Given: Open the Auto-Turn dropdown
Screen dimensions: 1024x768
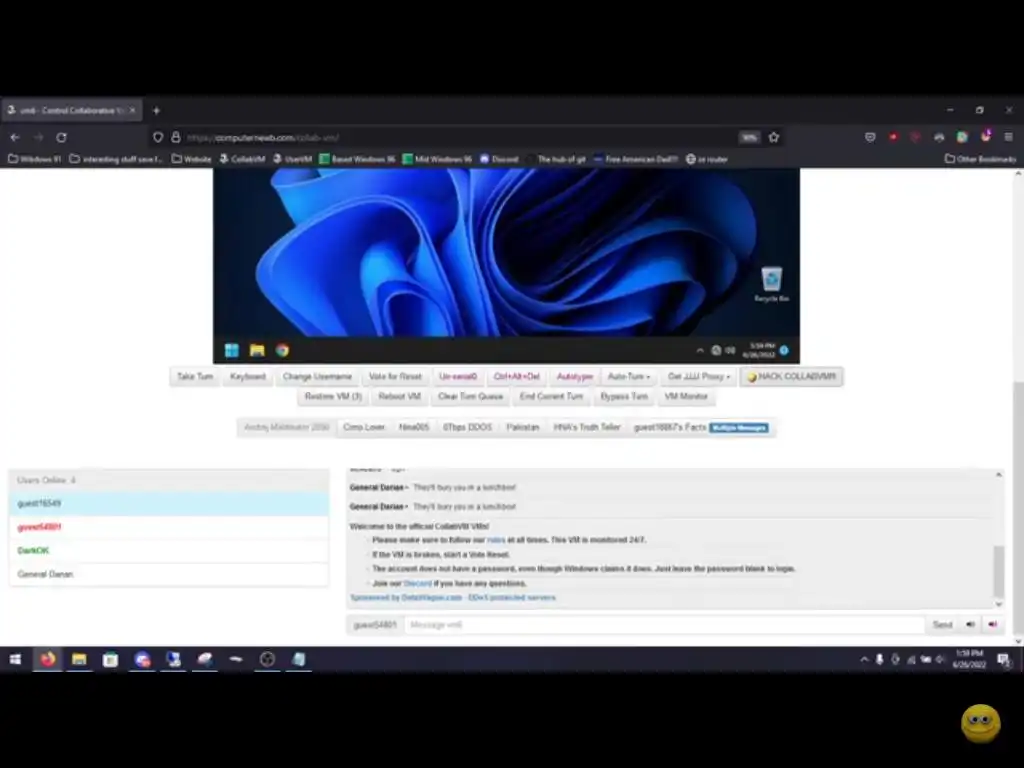Looking at the screenshot, I should (628, 377).
